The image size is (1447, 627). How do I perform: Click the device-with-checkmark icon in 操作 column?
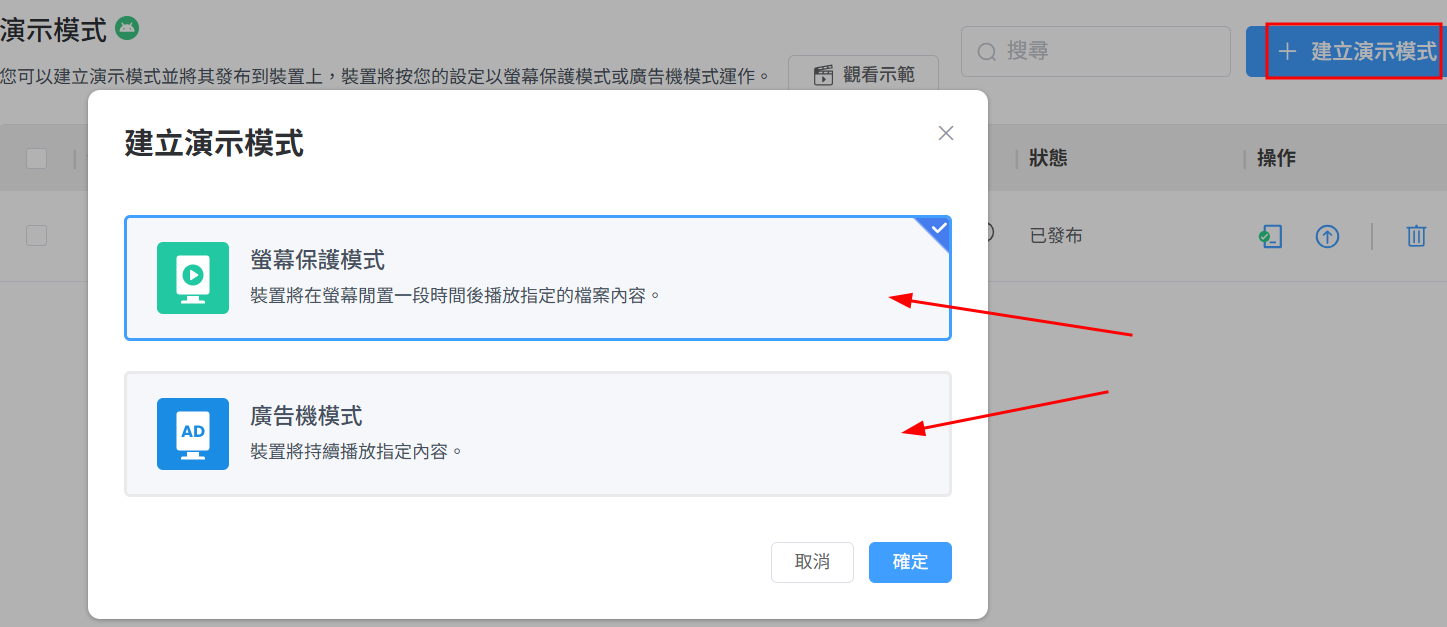pyautogui.click(x=1271, y=236)
